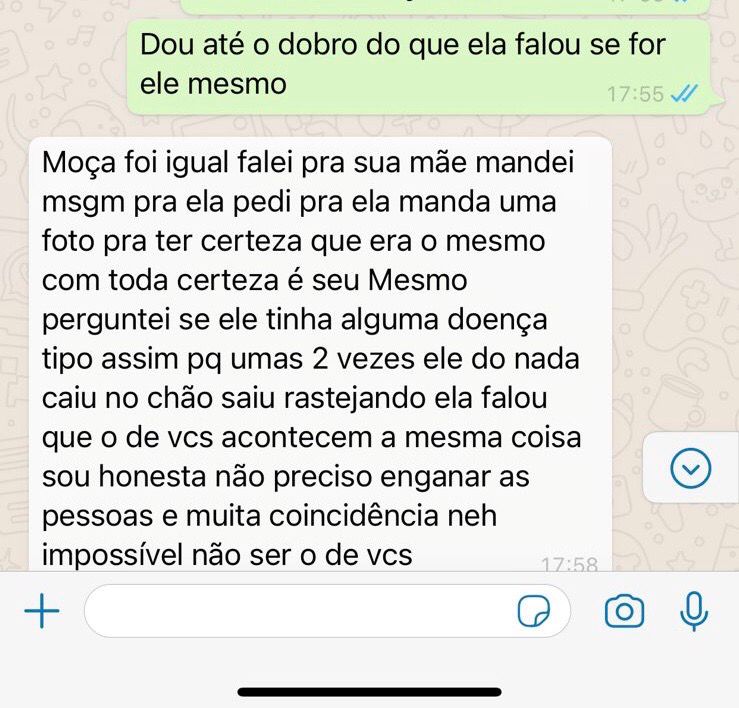Tap the text "sou honesta não preciso enganar as"
The width and height of the screenshot is (739, 708).
pos(286,477)
